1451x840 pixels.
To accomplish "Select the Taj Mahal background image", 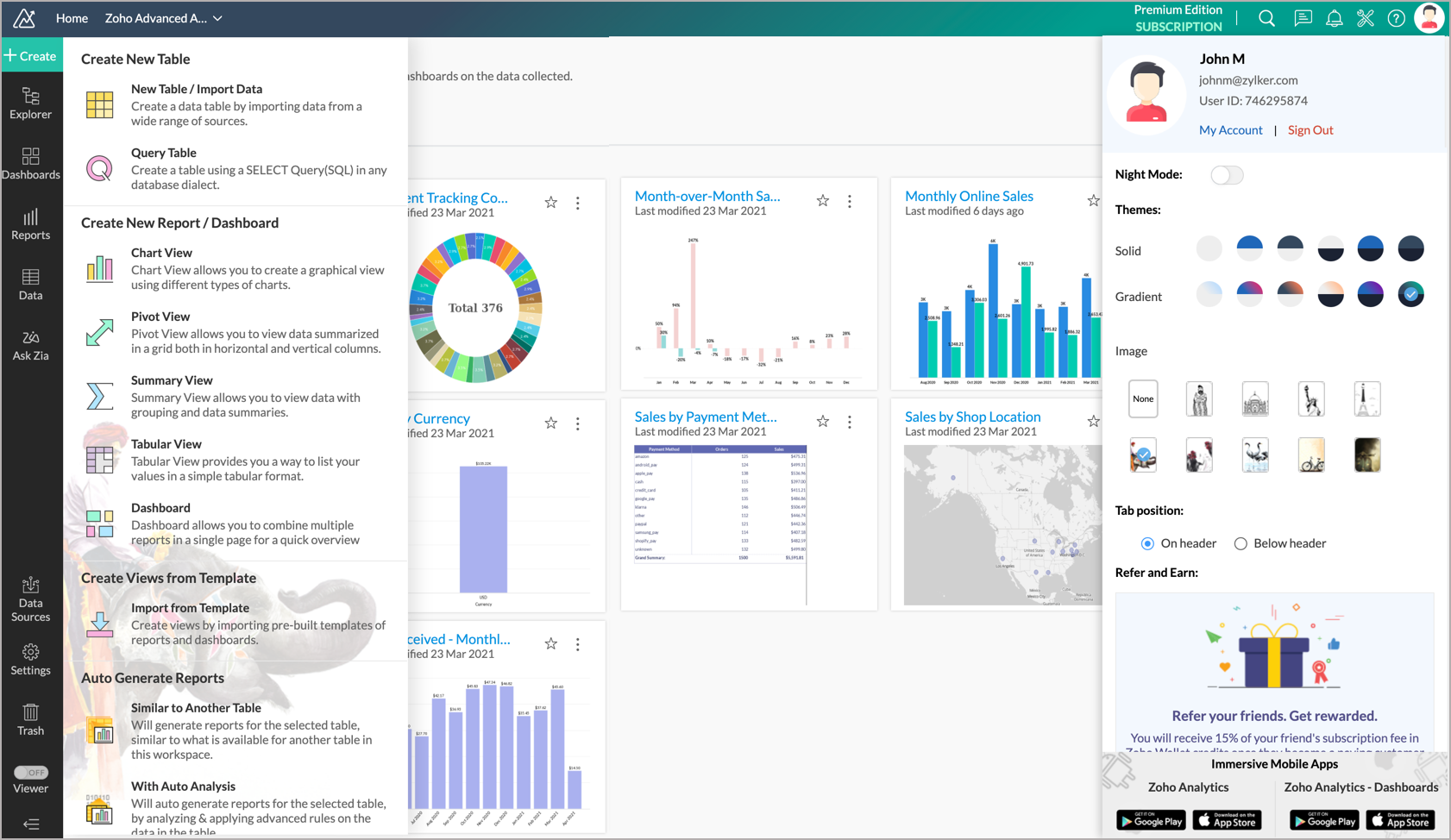I will click(x=1254, y=398).
